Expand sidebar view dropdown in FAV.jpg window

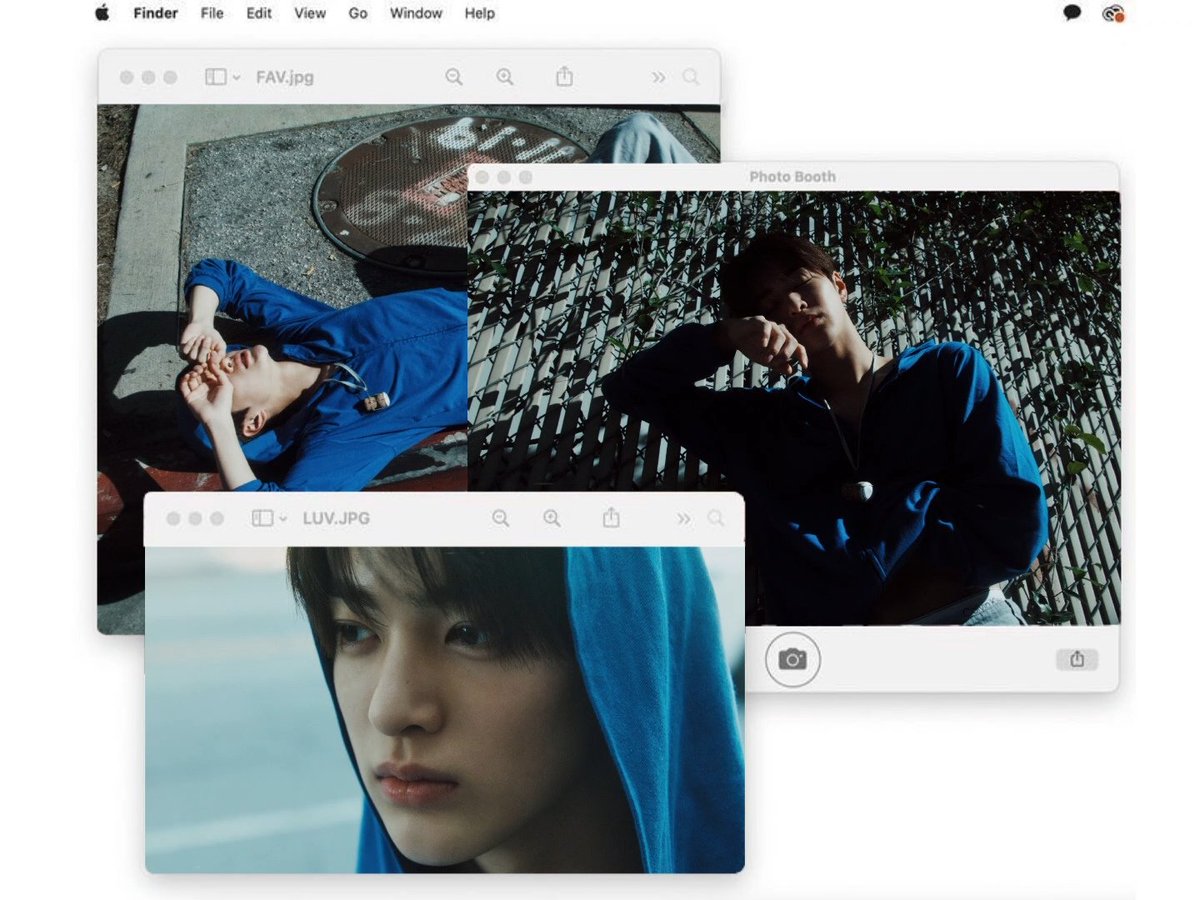[236, 77]
